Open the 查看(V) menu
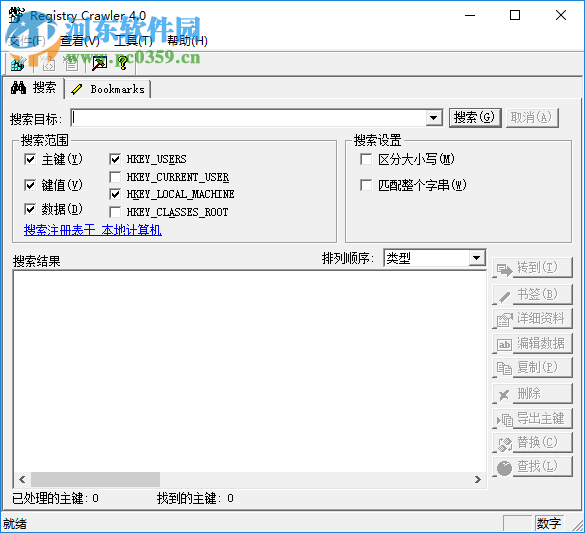The image size is (585, 533). (x=80, y=41)
